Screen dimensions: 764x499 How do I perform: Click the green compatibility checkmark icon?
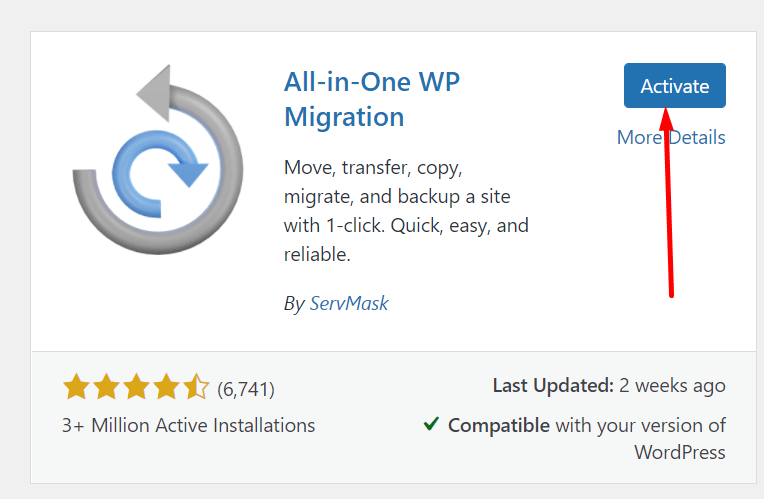pyautogui.click(x=431, y=424)
